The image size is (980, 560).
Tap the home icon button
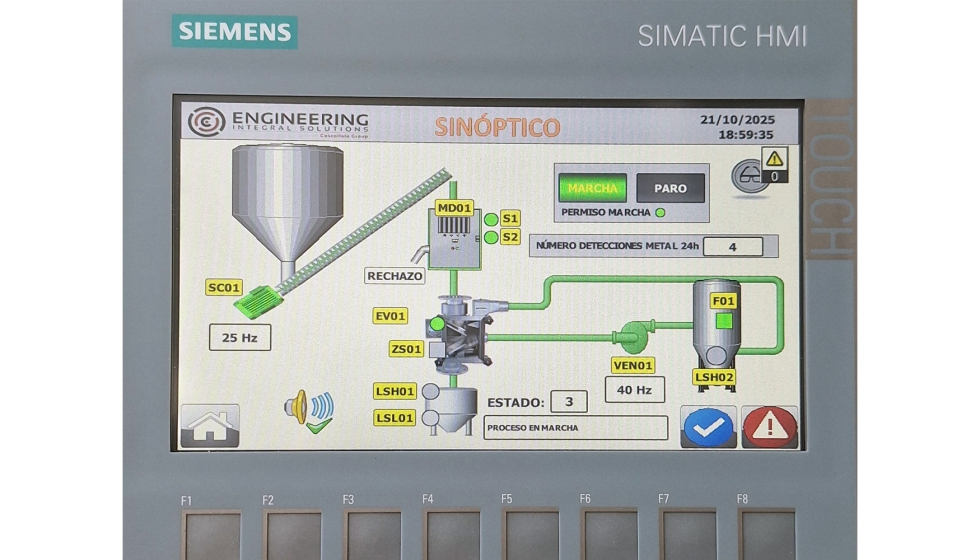(x=210, y=426)
